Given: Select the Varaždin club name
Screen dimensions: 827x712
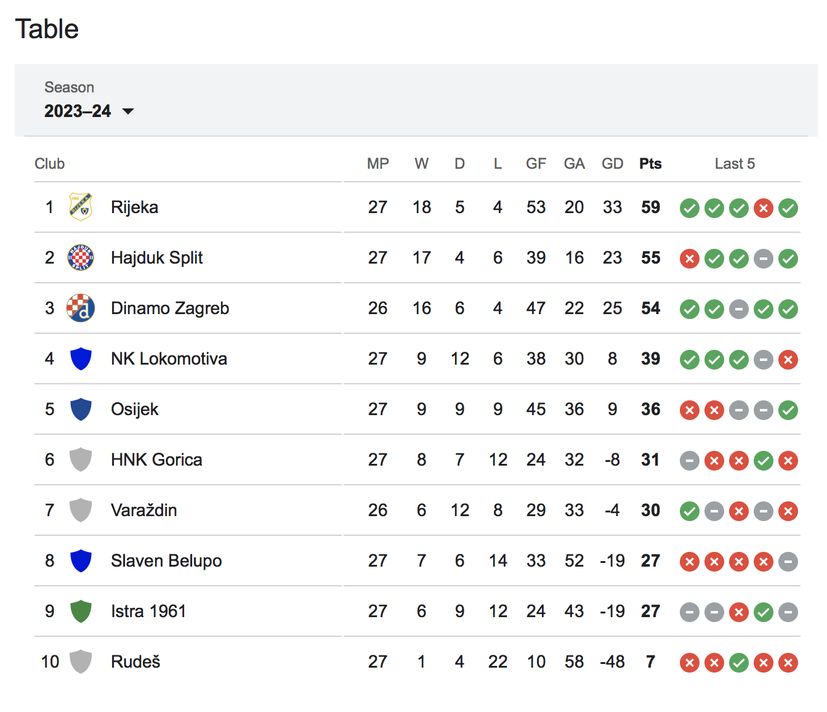Looking at the screenshot, I should point(144,510).
